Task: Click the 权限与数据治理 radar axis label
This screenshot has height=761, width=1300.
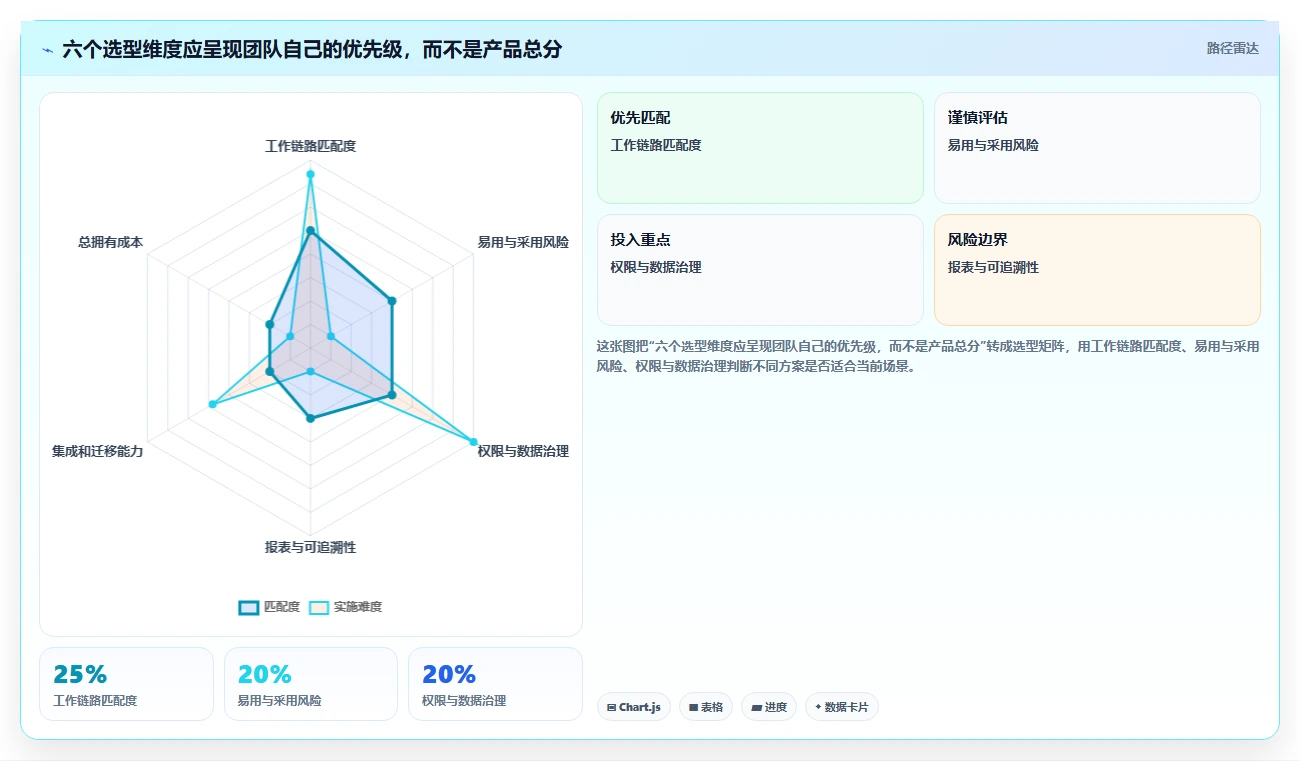Action: click(x=523, y=451)
